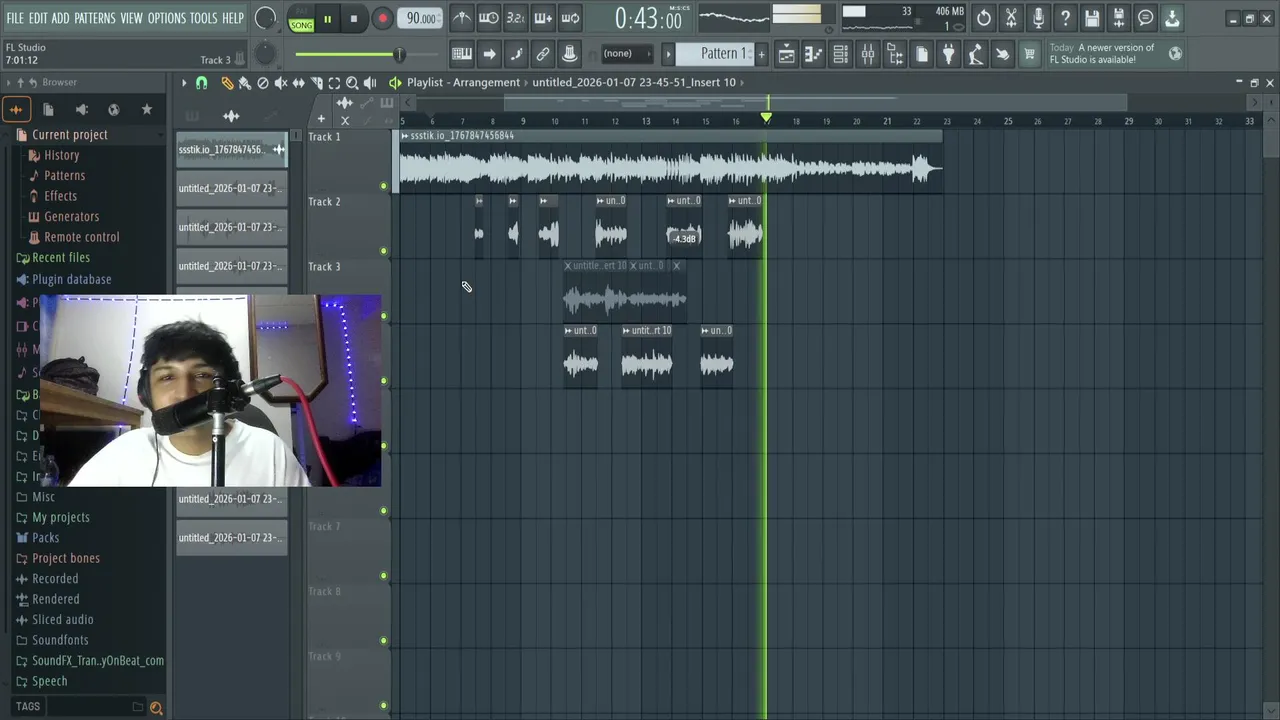Expand the Recent files folder

tap(60, 258)
